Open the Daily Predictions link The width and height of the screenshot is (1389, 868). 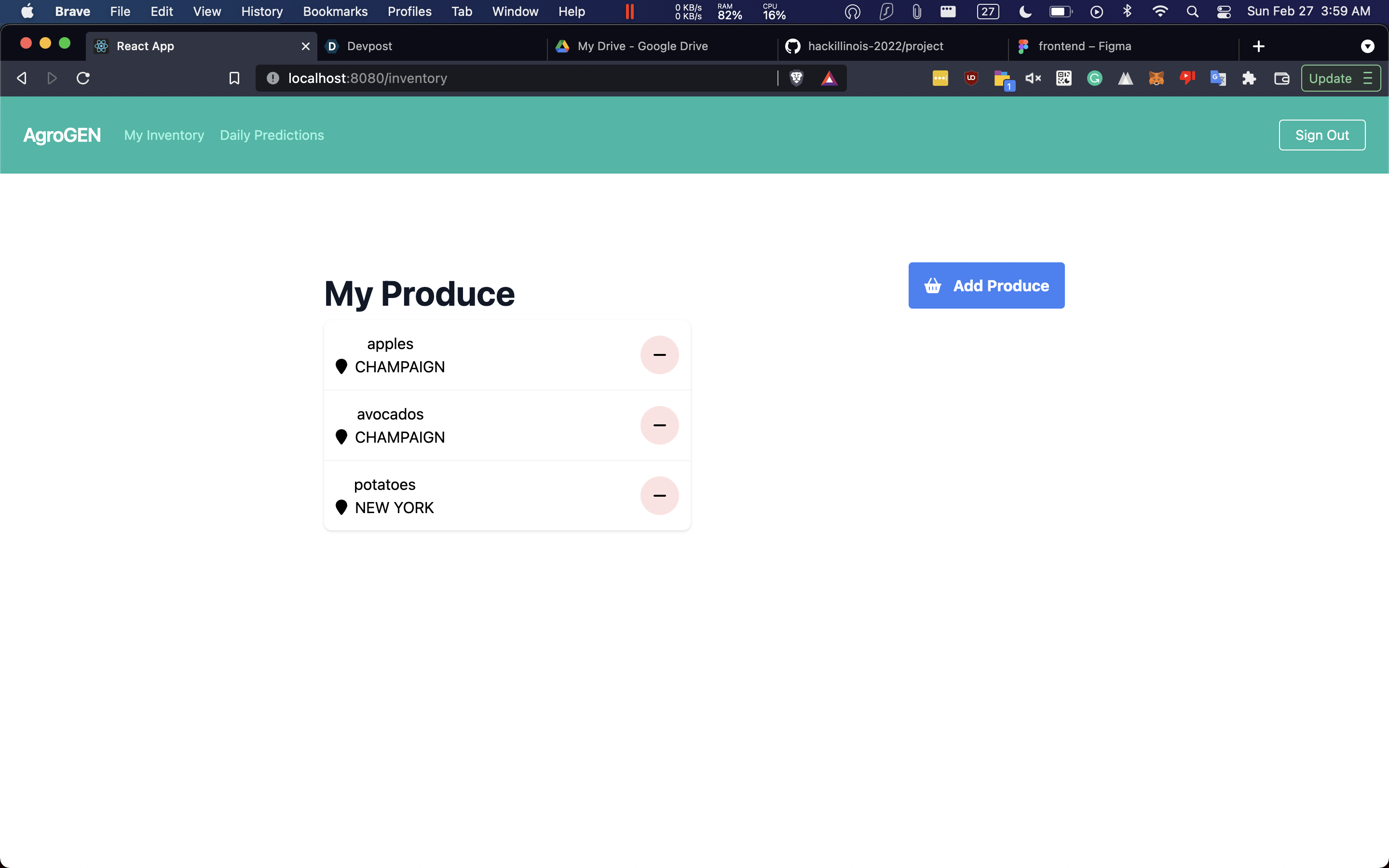click(x=272, y=135)
